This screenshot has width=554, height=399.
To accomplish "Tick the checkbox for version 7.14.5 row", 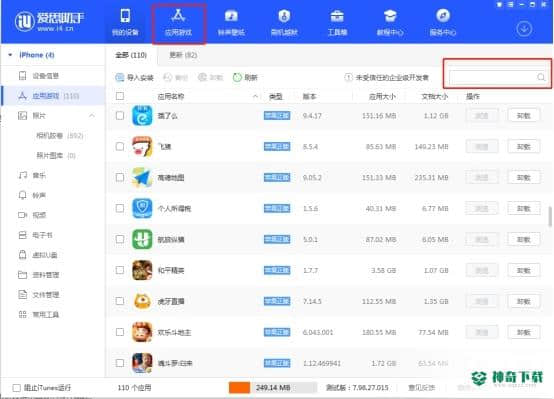I will (120, 301).
